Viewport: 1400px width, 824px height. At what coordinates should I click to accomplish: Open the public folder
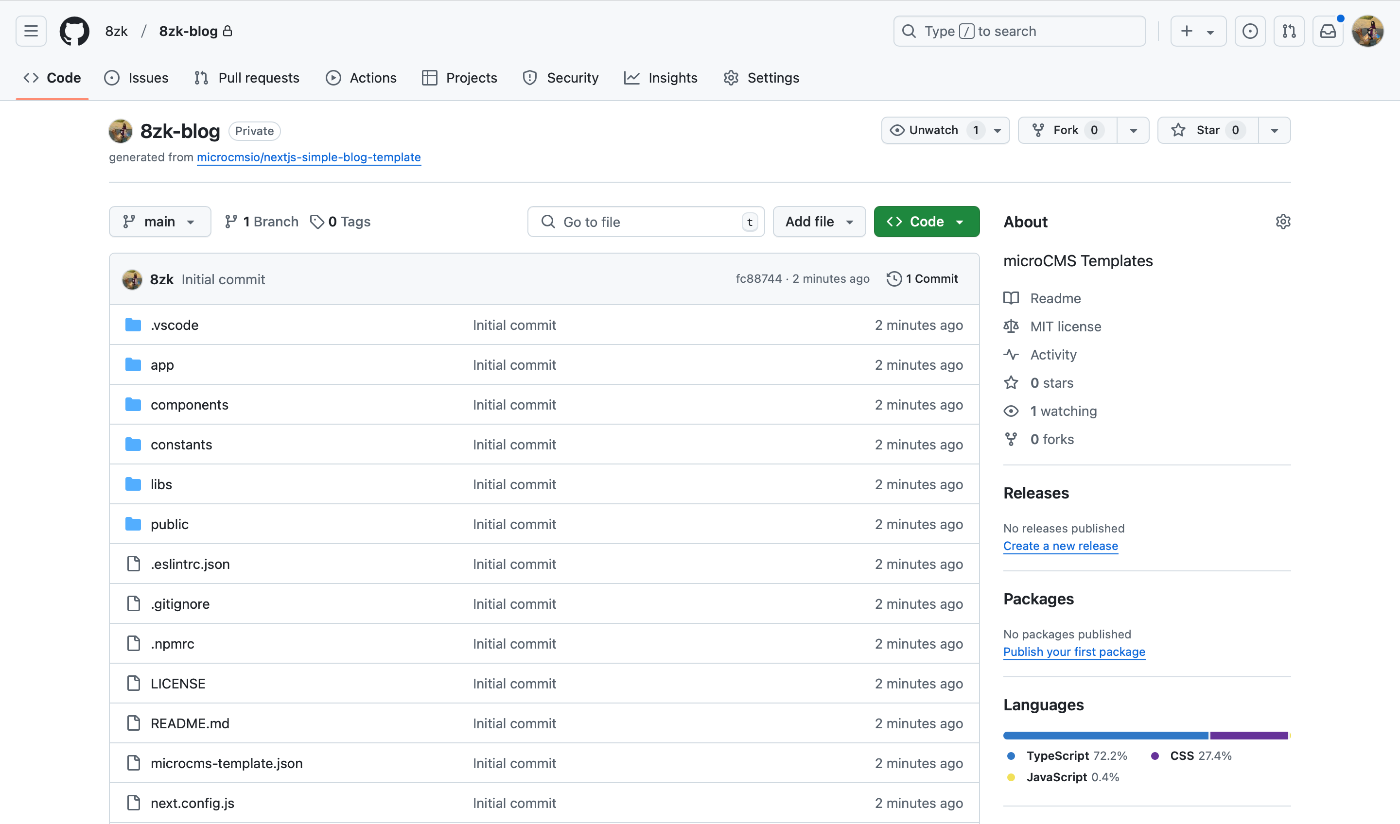pyautogui.click(x=170, y=525)
